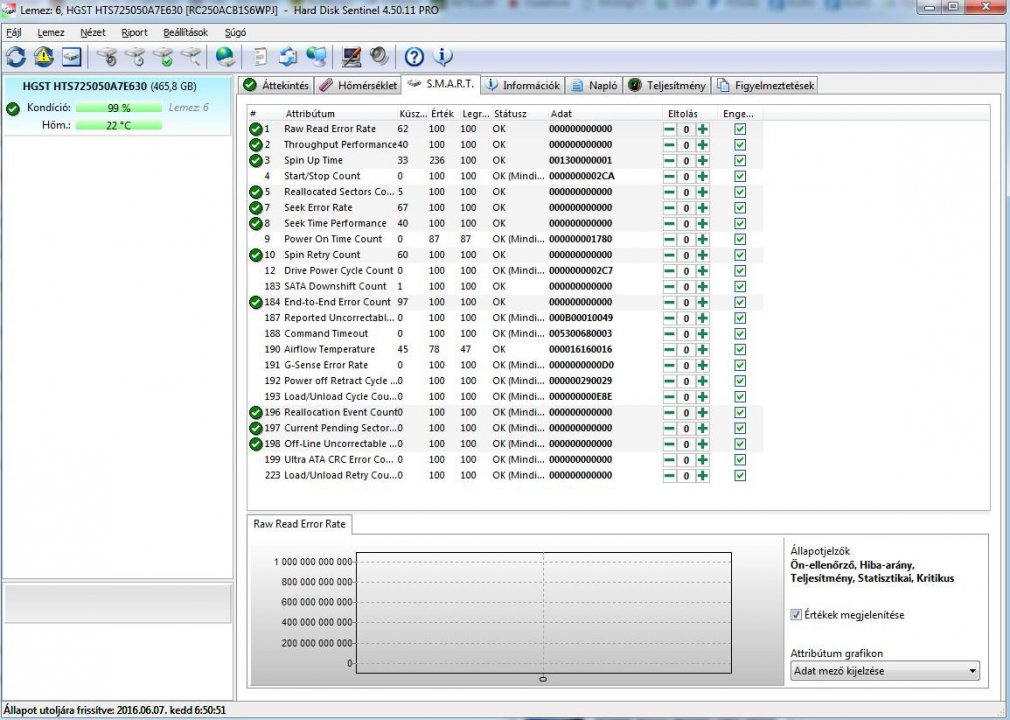Click the disk with stethoscope test icon

[x=108, y=57]
